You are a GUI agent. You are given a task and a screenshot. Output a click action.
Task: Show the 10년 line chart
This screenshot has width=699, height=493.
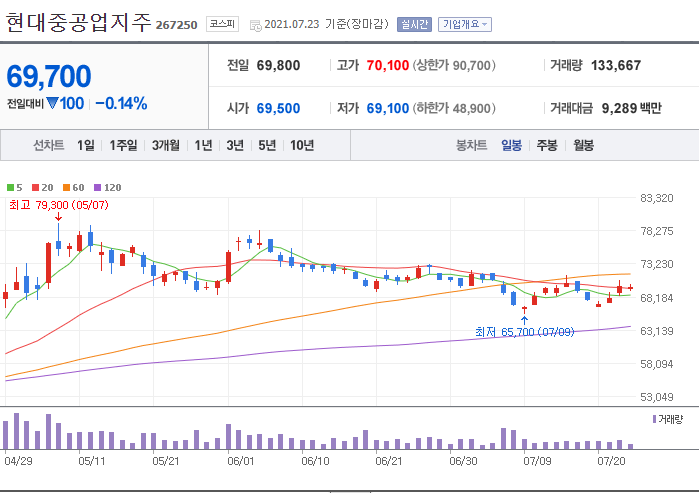point(302,145)
